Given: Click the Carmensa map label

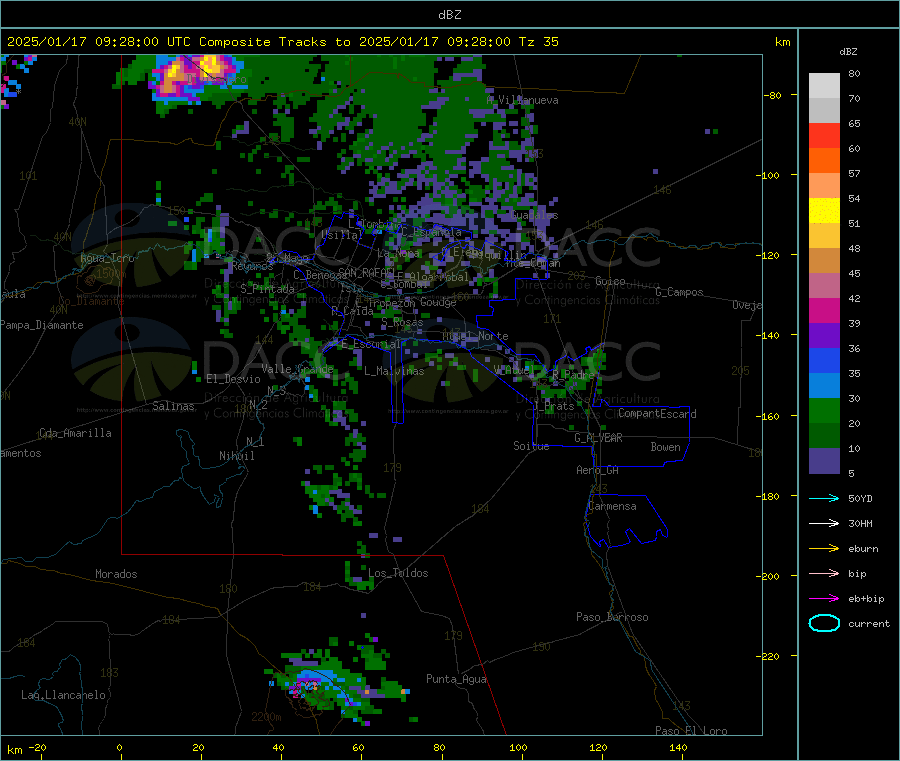Looking at the screenshot, I should 612,506.
